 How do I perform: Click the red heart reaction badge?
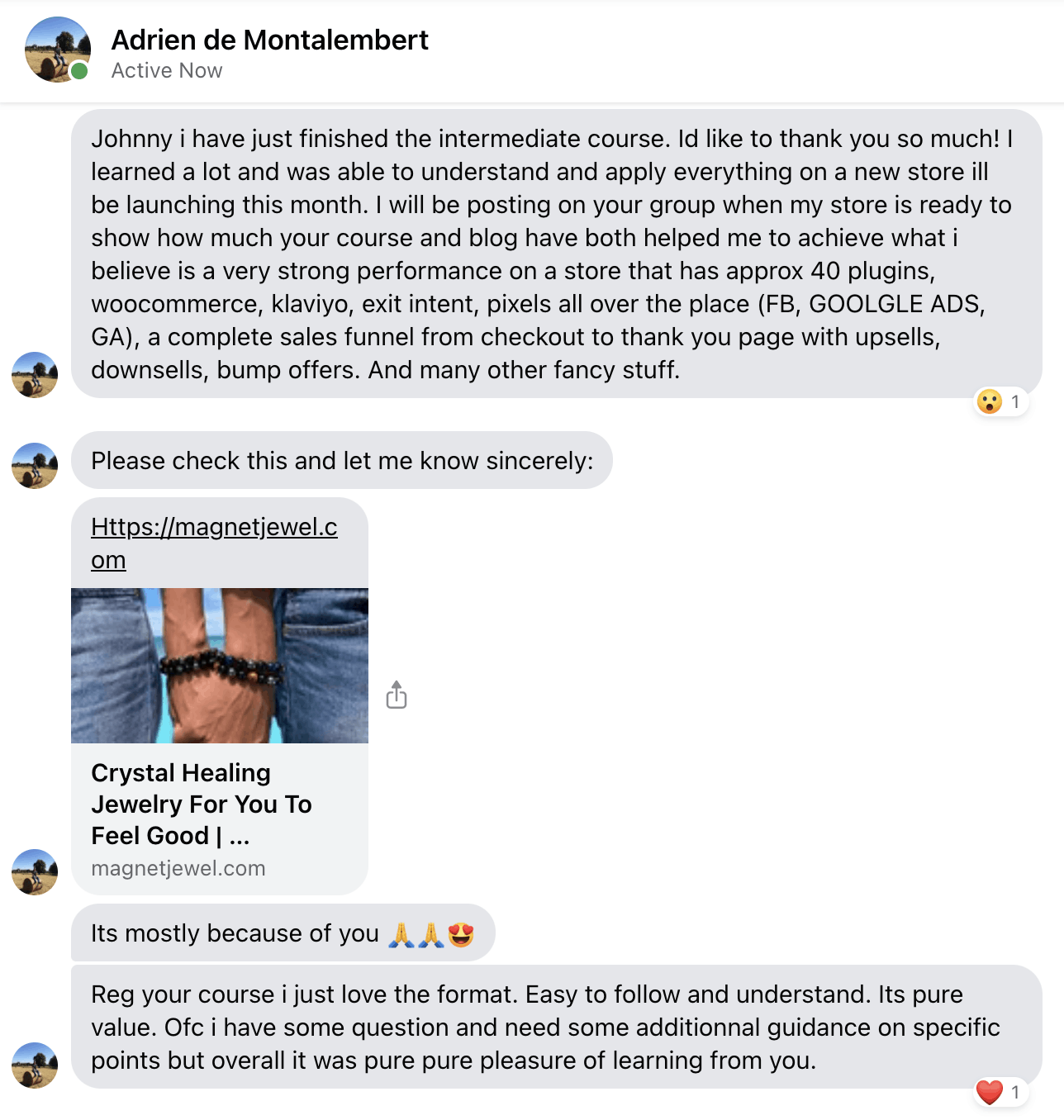pos(1001,1092)
